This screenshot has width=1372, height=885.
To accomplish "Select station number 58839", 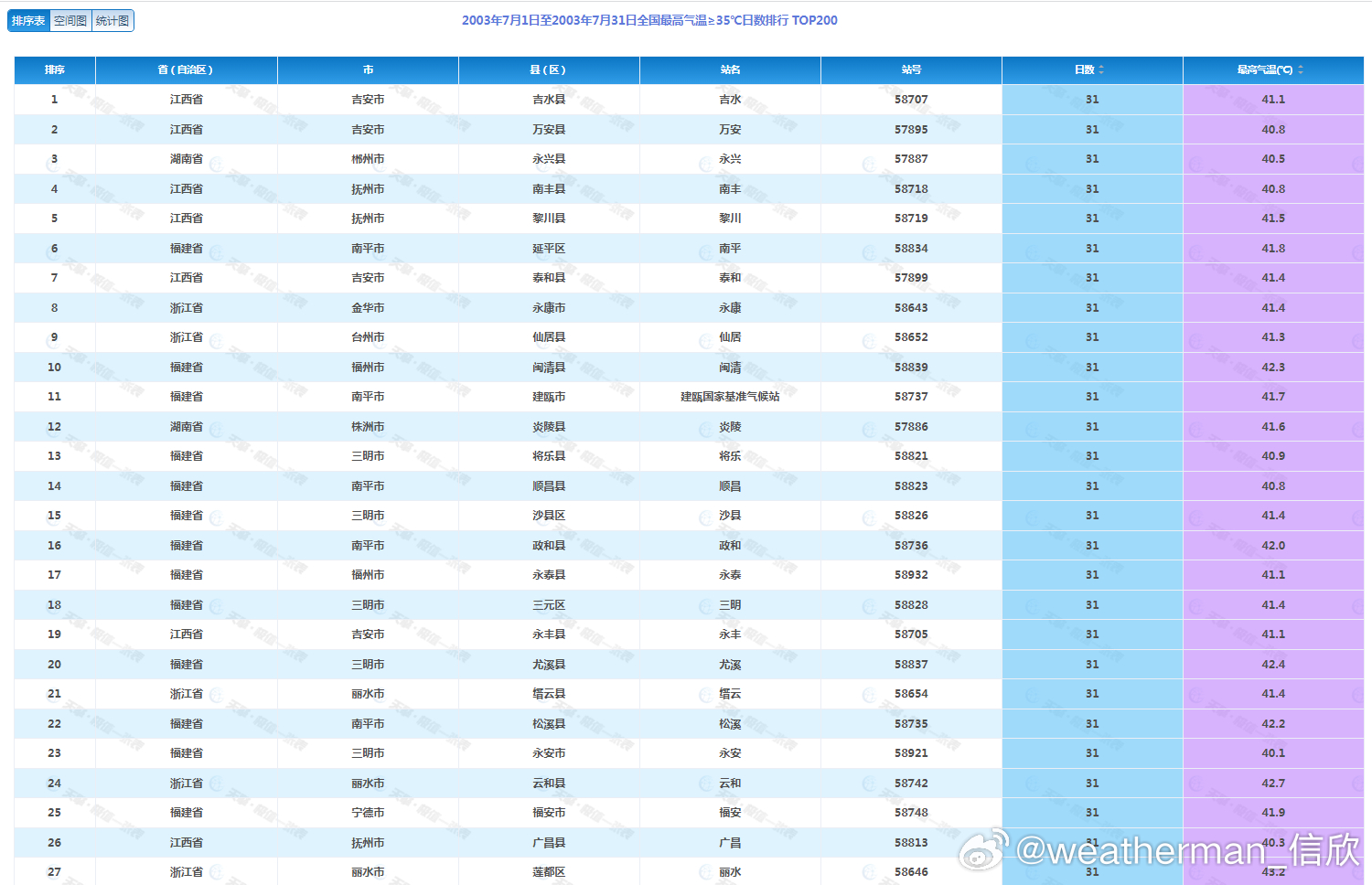I will 911,367.
